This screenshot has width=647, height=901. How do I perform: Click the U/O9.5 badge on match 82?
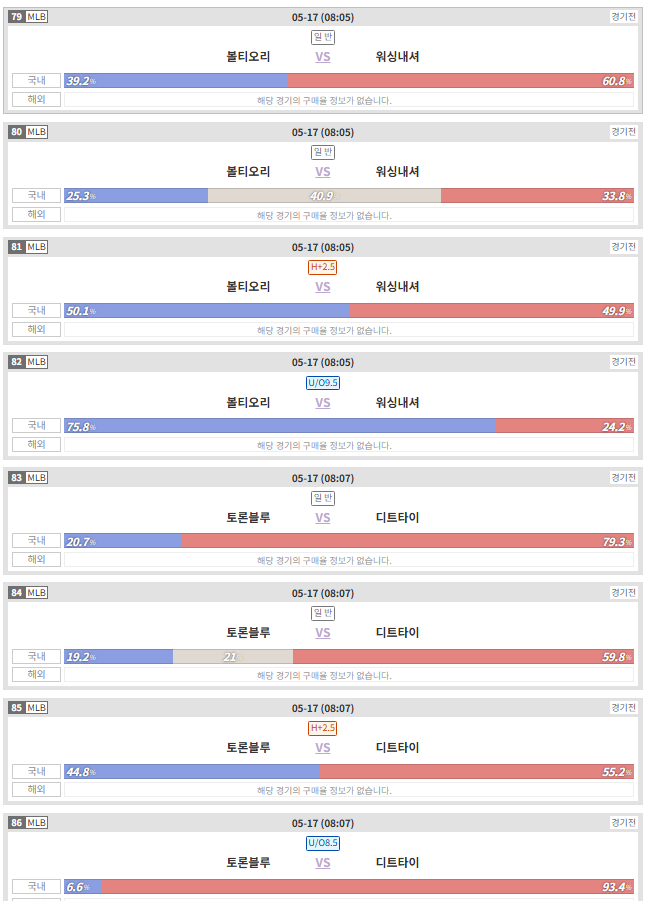click(x=323, y=383)
